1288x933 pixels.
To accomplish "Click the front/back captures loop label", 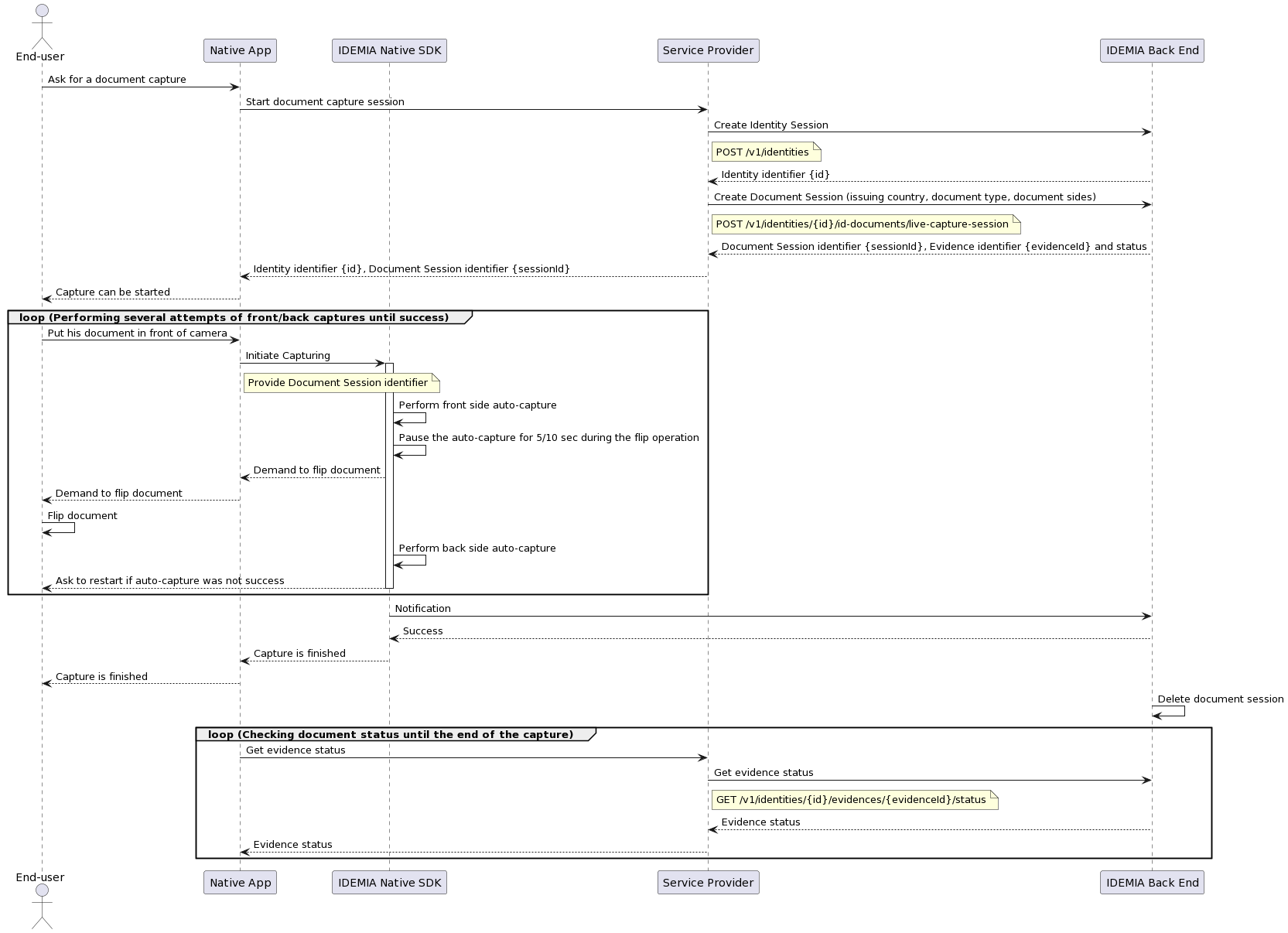I will point(234,317).
